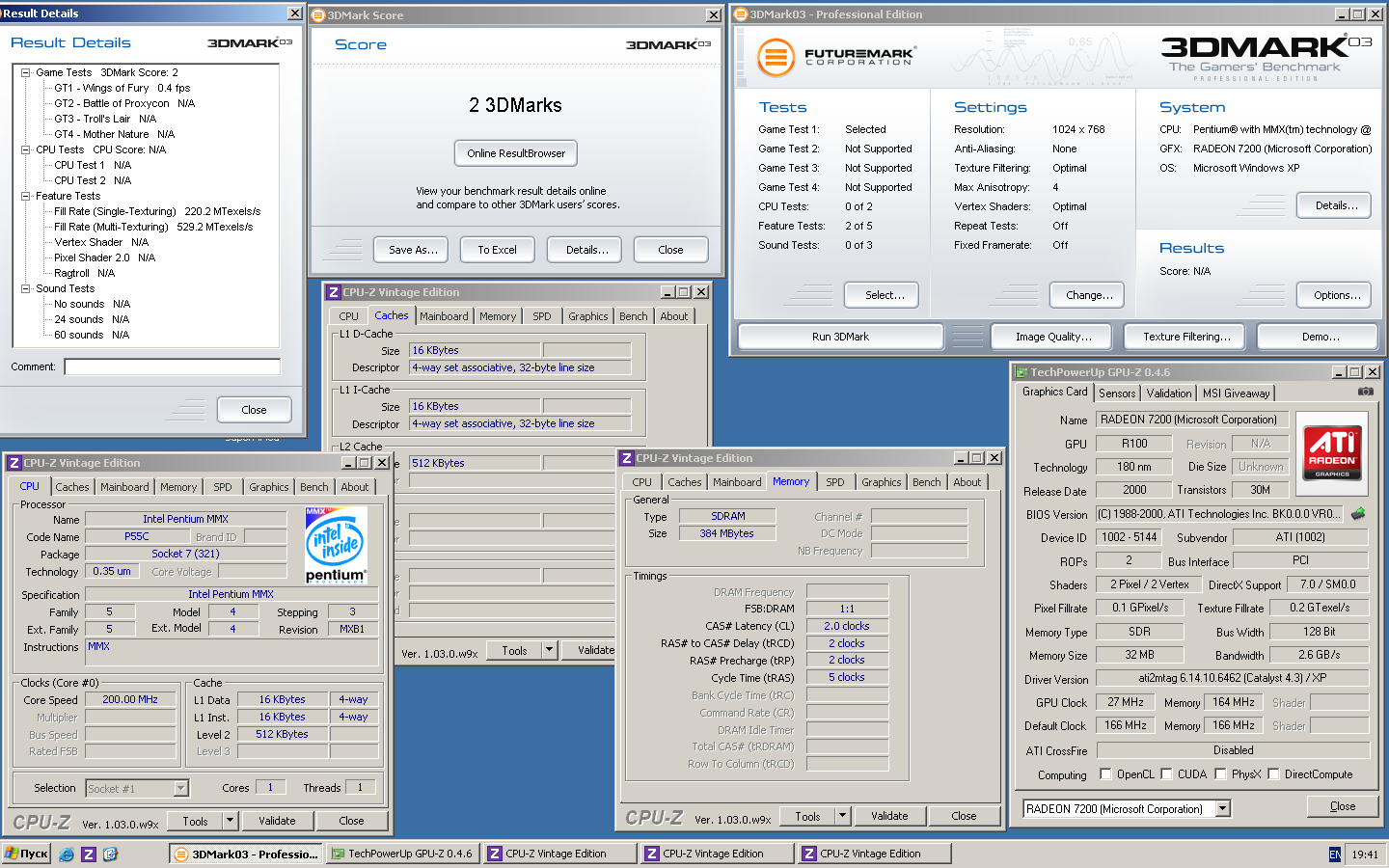
Task: Click the third quick launch icon beside CPU-Z
Action: pyautogui.click(x=110, y=854)
